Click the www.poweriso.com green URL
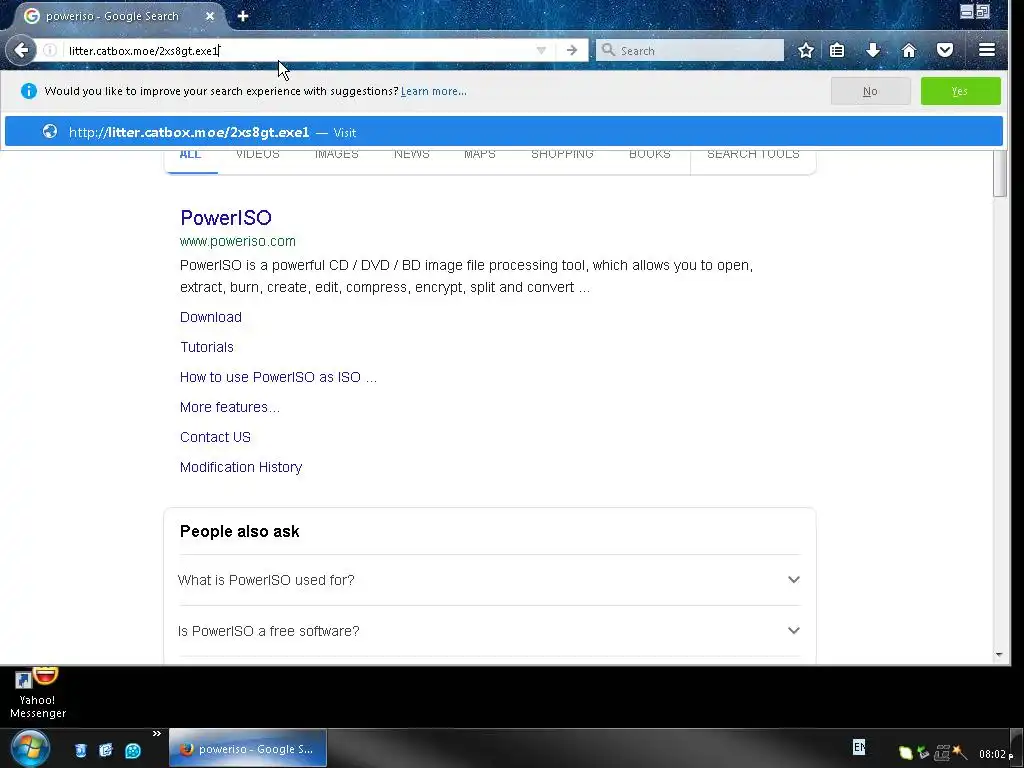The image size is (1024, 768). tap(238, 241)
